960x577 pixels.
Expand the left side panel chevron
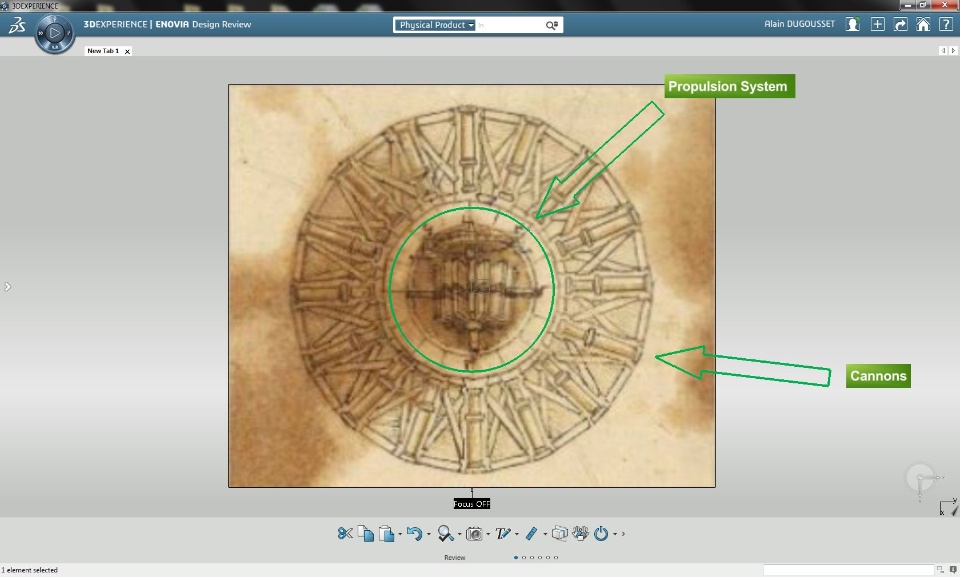pyautogui.click(x=7, y=286)
